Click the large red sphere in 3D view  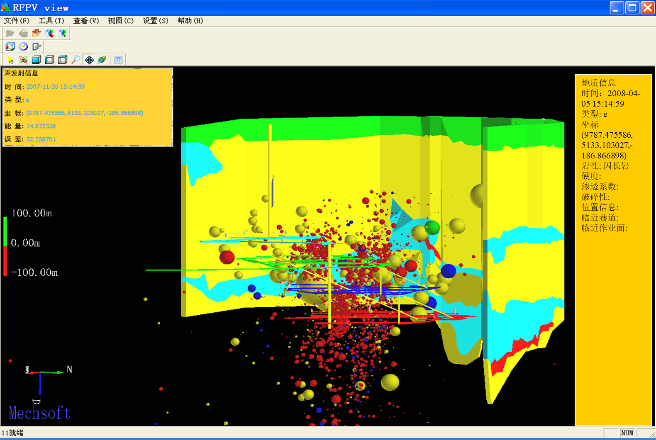point(227,257)
